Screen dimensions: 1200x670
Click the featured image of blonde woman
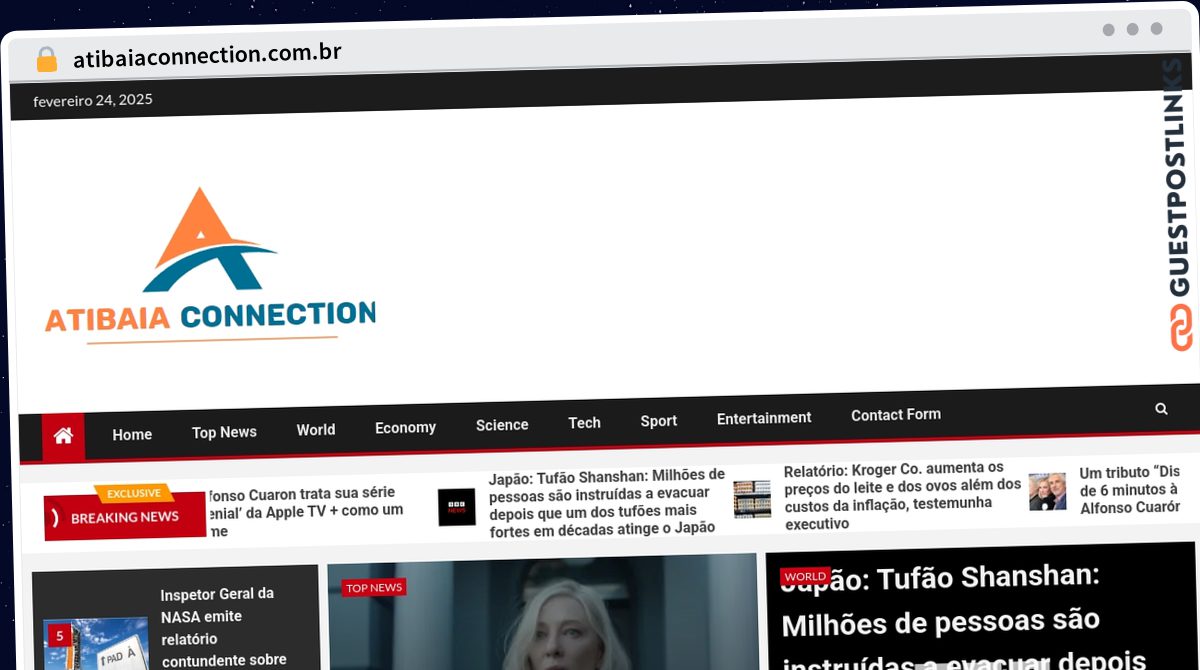(x=542, y=612)
